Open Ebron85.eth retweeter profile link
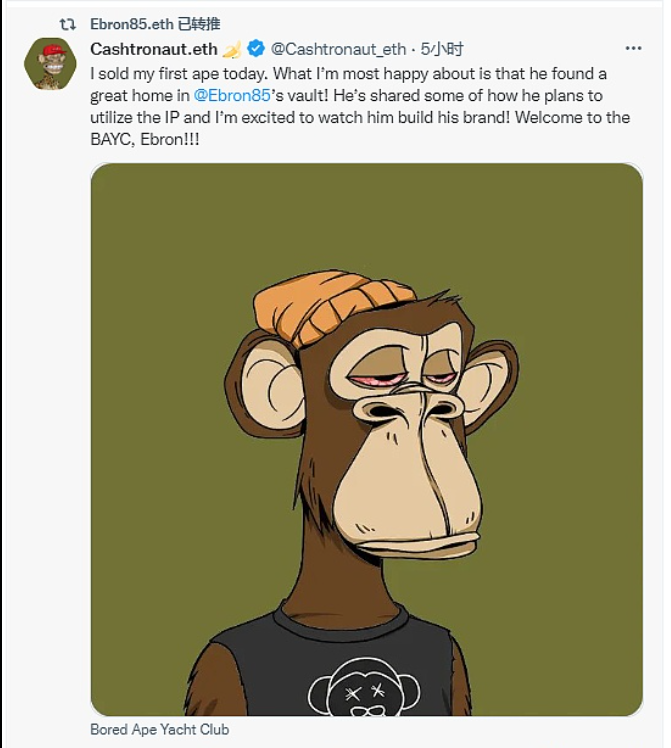Viewport: 671px width, 748px height. (135, 23)
